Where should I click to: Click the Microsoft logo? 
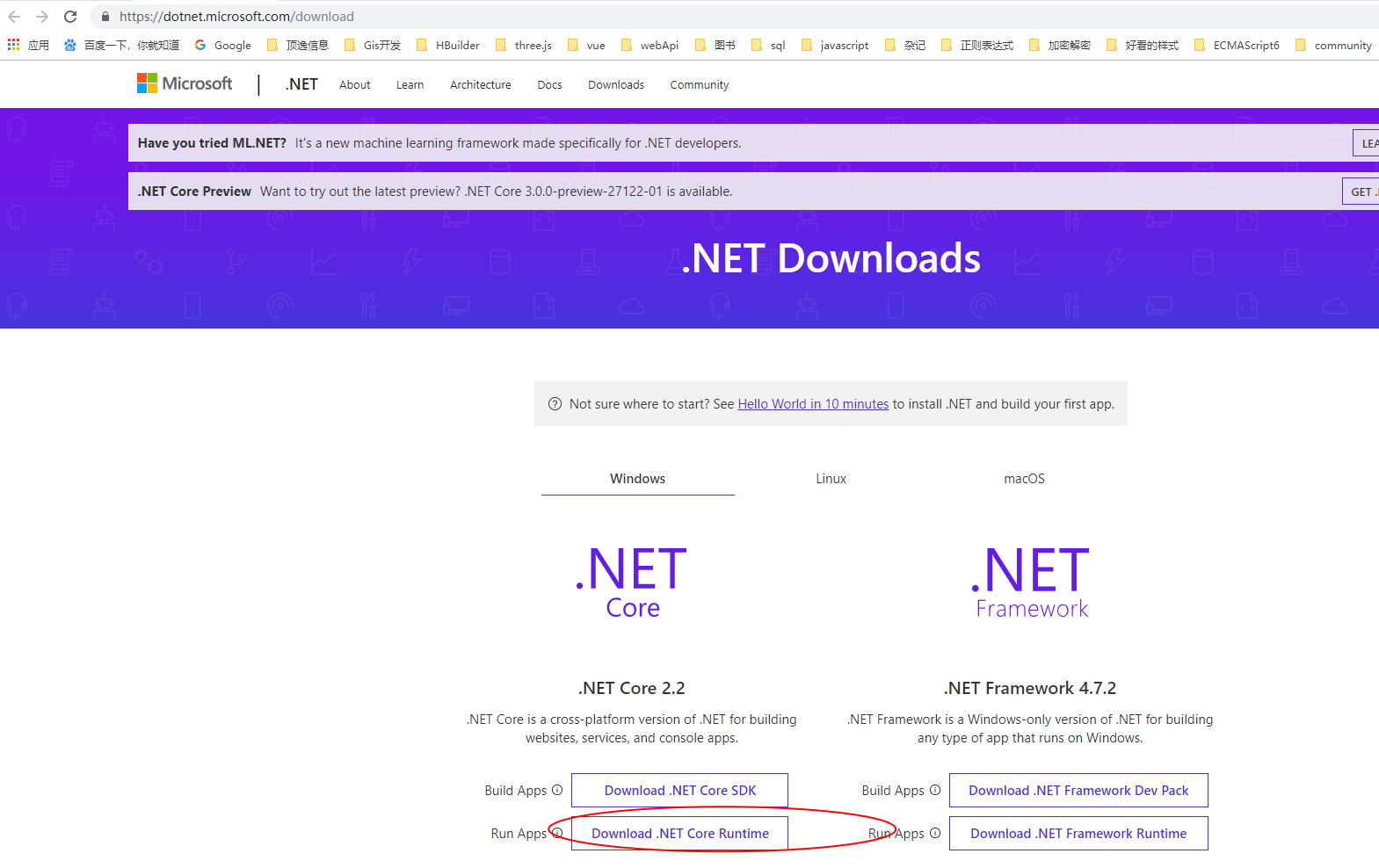[x=185, y=83]
